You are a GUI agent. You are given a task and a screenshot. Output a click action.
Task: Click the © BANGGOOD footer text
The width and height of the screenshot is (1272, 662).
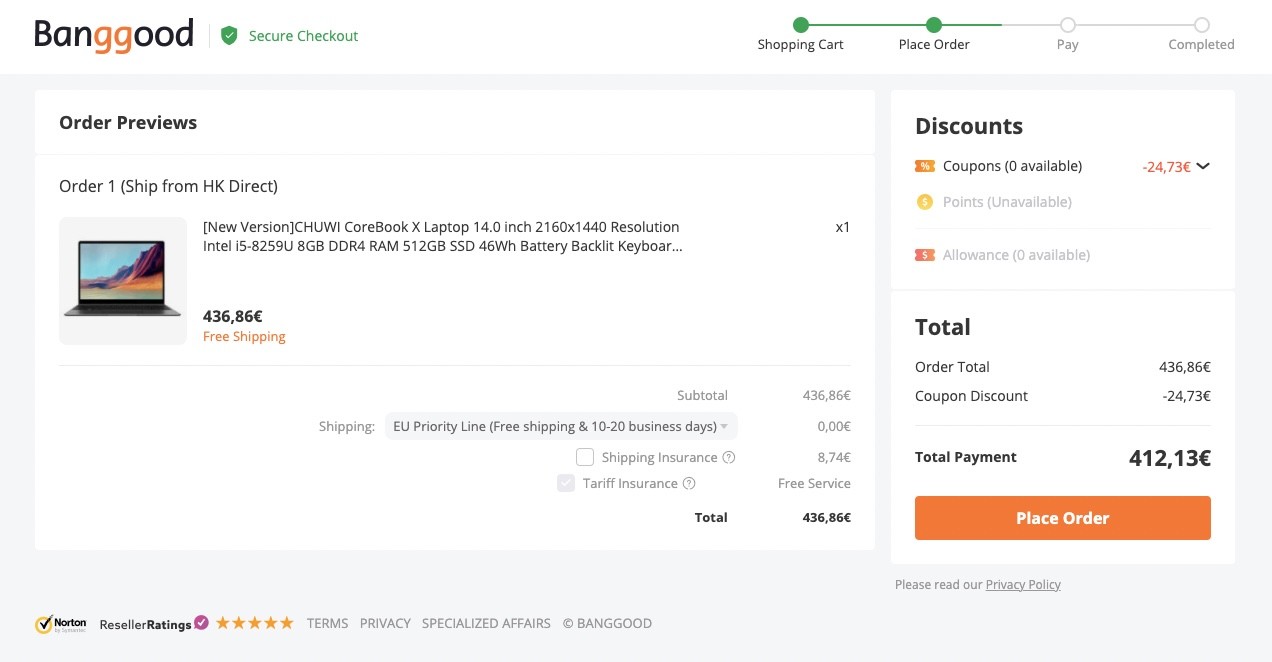[607, 623]
